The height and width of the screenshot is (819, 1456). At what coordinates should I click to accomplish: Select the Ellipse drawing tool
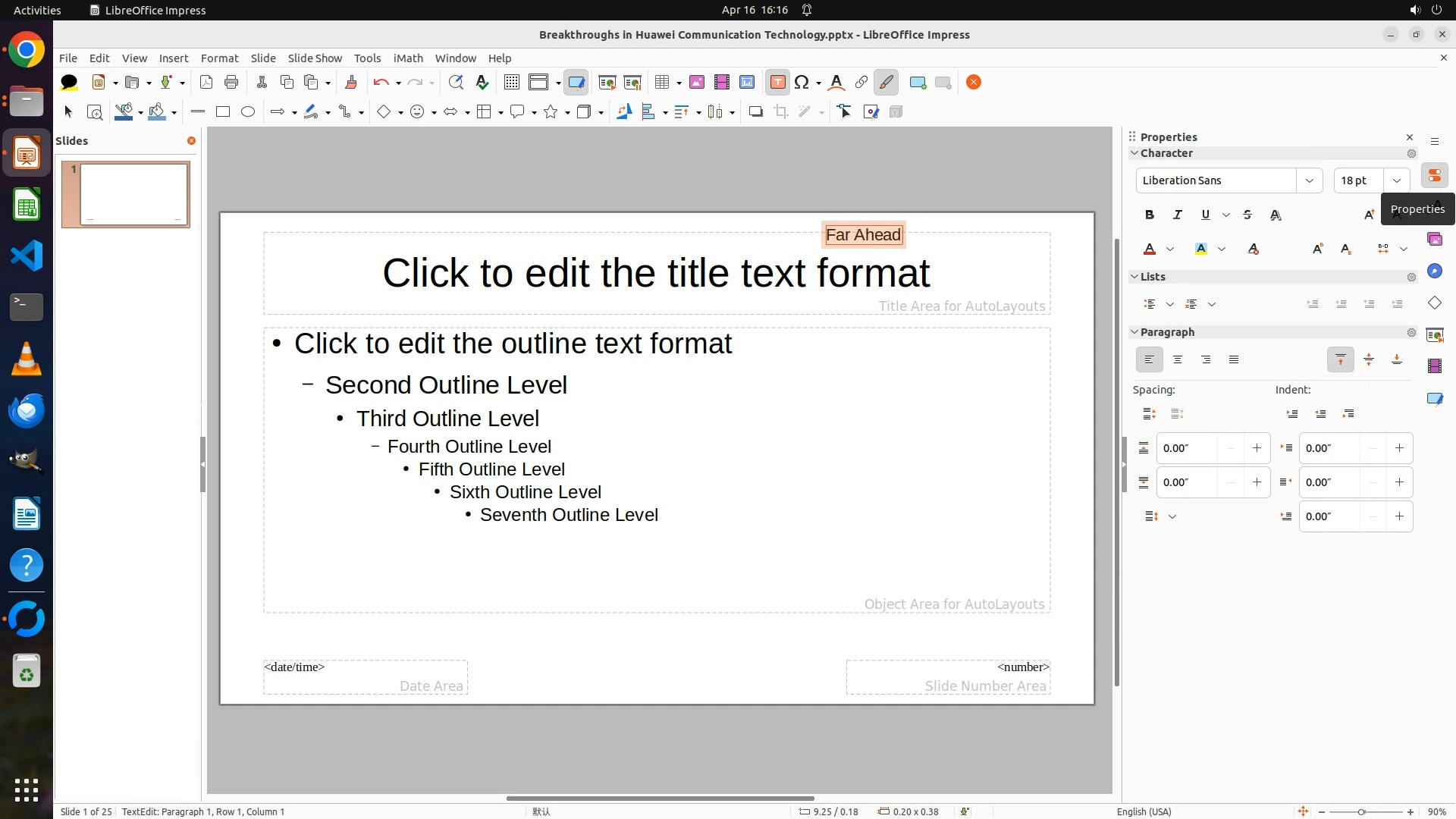pyautogui.click(x=248, y=112)
